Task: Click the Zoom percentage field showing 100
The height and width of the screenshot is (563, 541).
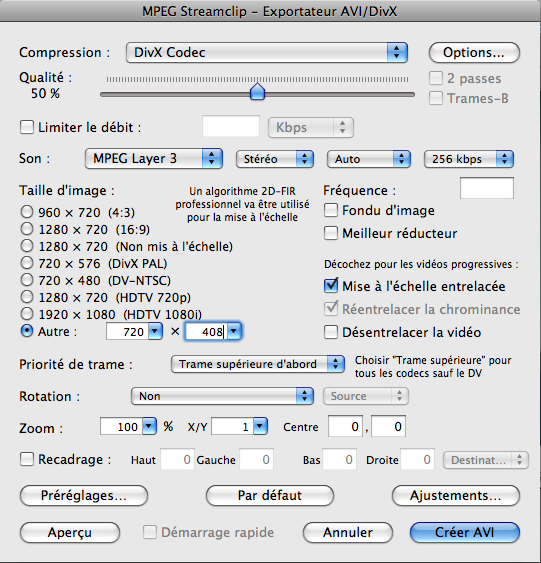Action: (121, 427)
